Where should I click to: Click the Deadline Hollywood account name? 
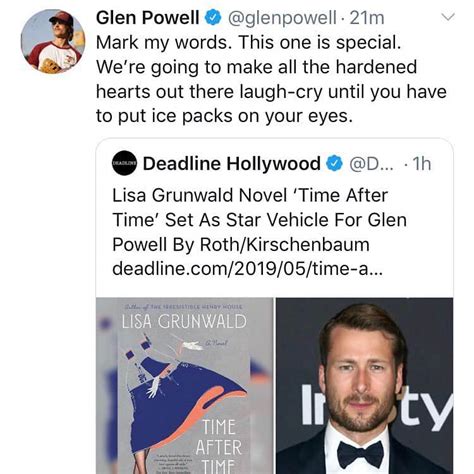pos(232,163)
